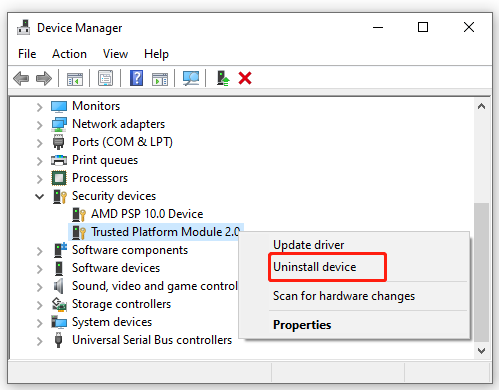Image resolution: width=499 pixels, height=390 pixels.
Task: Select the Monitors tree label
Action: [96, 106]
